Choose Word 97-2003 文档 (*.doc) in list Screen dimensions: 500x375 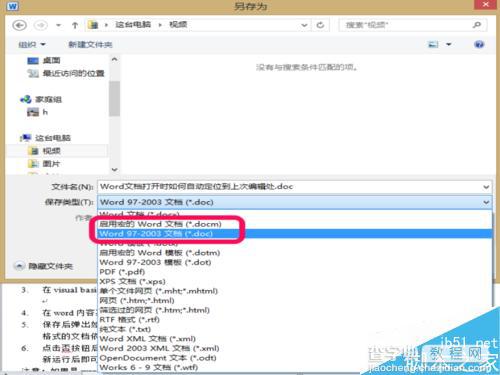pyautogui.click(x=295, y=234)
